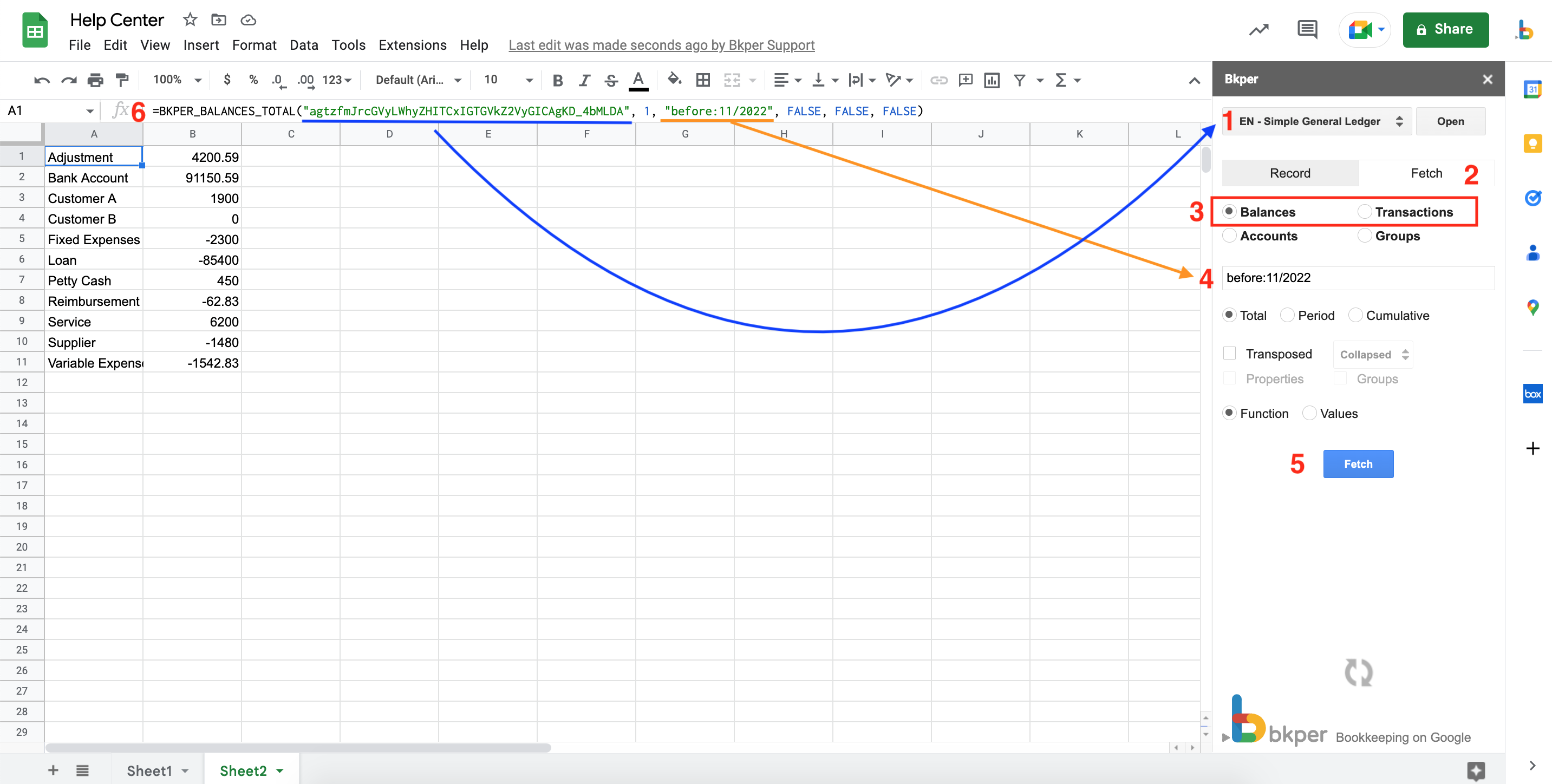The width and height of the screenshot is (1552, 784).
Task: Open the Extensions menu
Action: coord(412,45)
